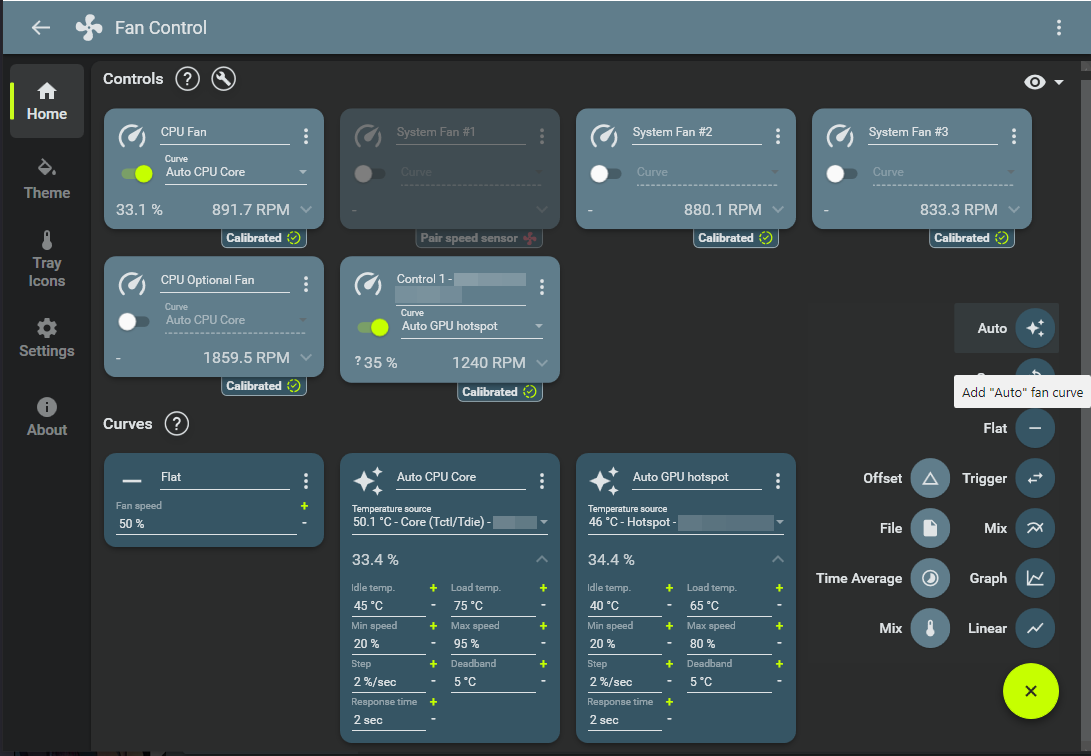The height and width of the screenshot is (756, 1091).
Task: Click the wrench icon next to Controls
Action: (x=223, y=79)
